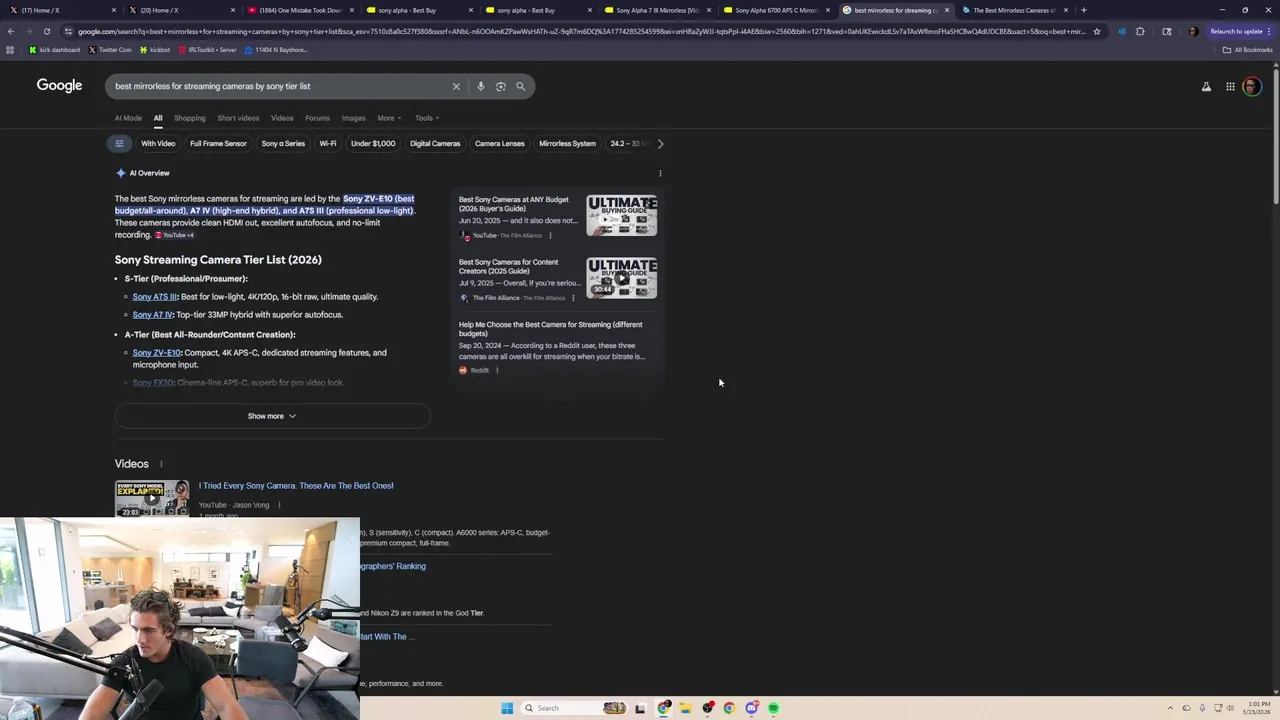Open the YouTube +4 sources chip

pos(175,235)
